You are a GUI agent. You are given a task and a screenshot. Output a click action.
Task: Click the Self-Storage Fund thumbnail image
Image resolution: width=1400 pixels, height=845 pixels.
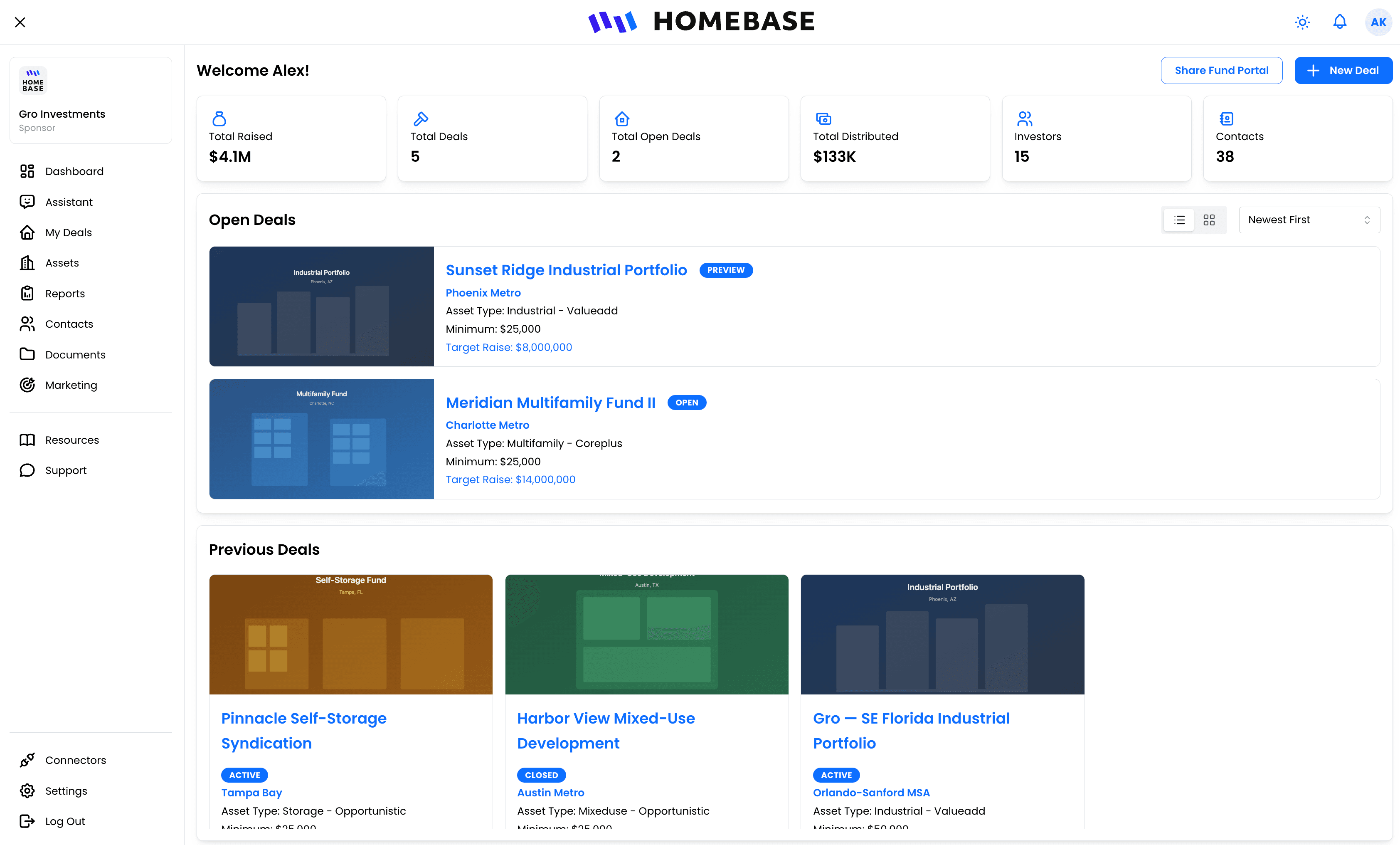[350, 634]
